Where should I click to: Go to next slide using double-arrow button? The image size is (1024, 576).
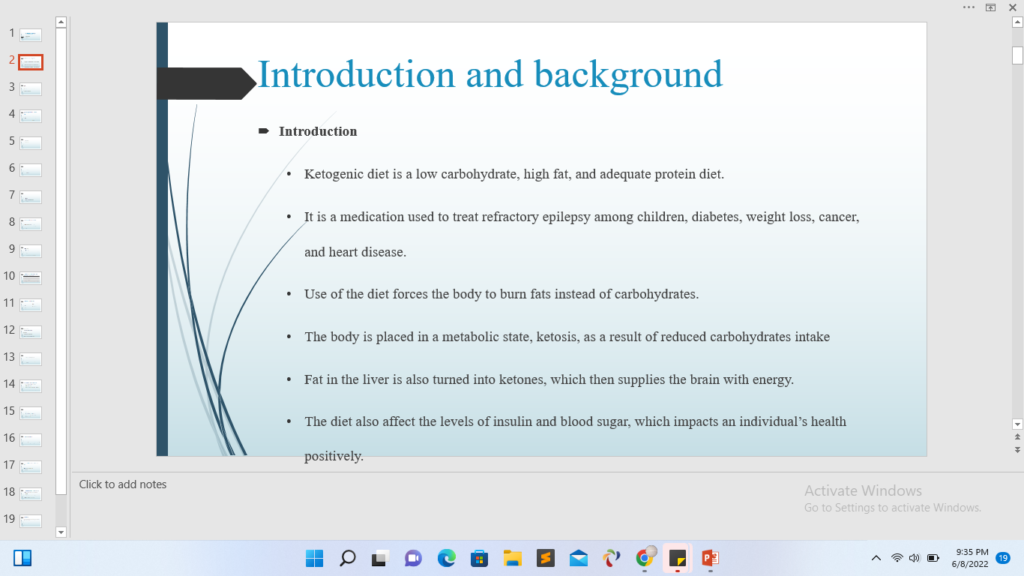pos(1017,450)
